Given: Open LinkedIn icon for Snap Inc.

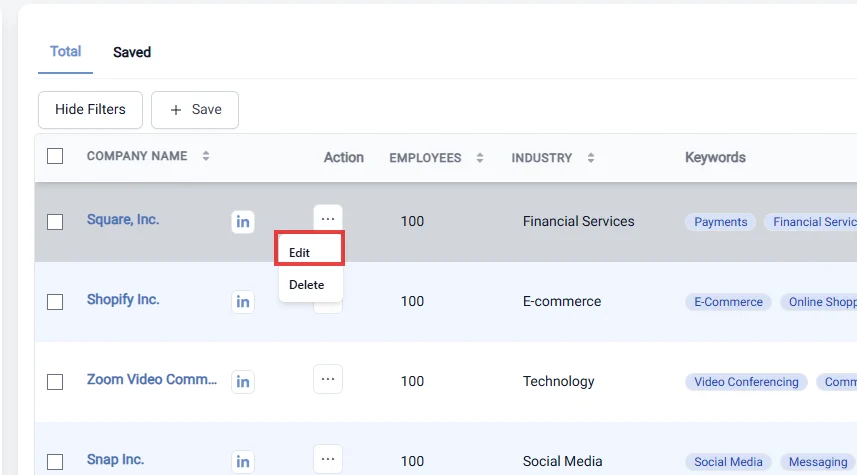Looking at the screenshot, I should click(243, 462).
